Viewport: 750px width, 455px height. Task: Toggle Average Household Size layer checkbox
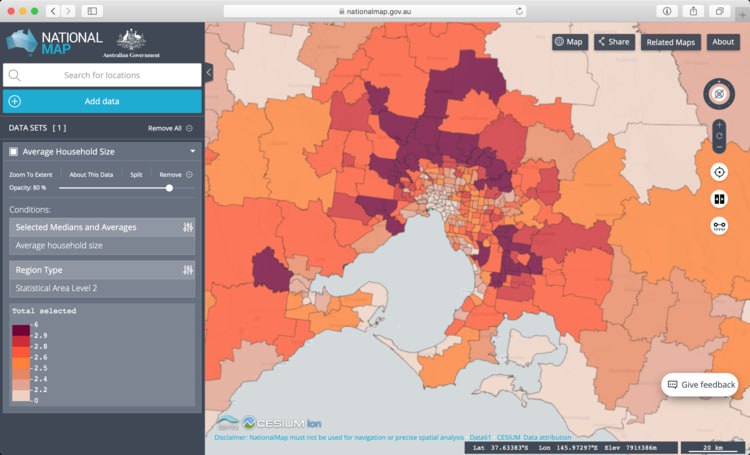pyautogui.click(x=15, y=152)
